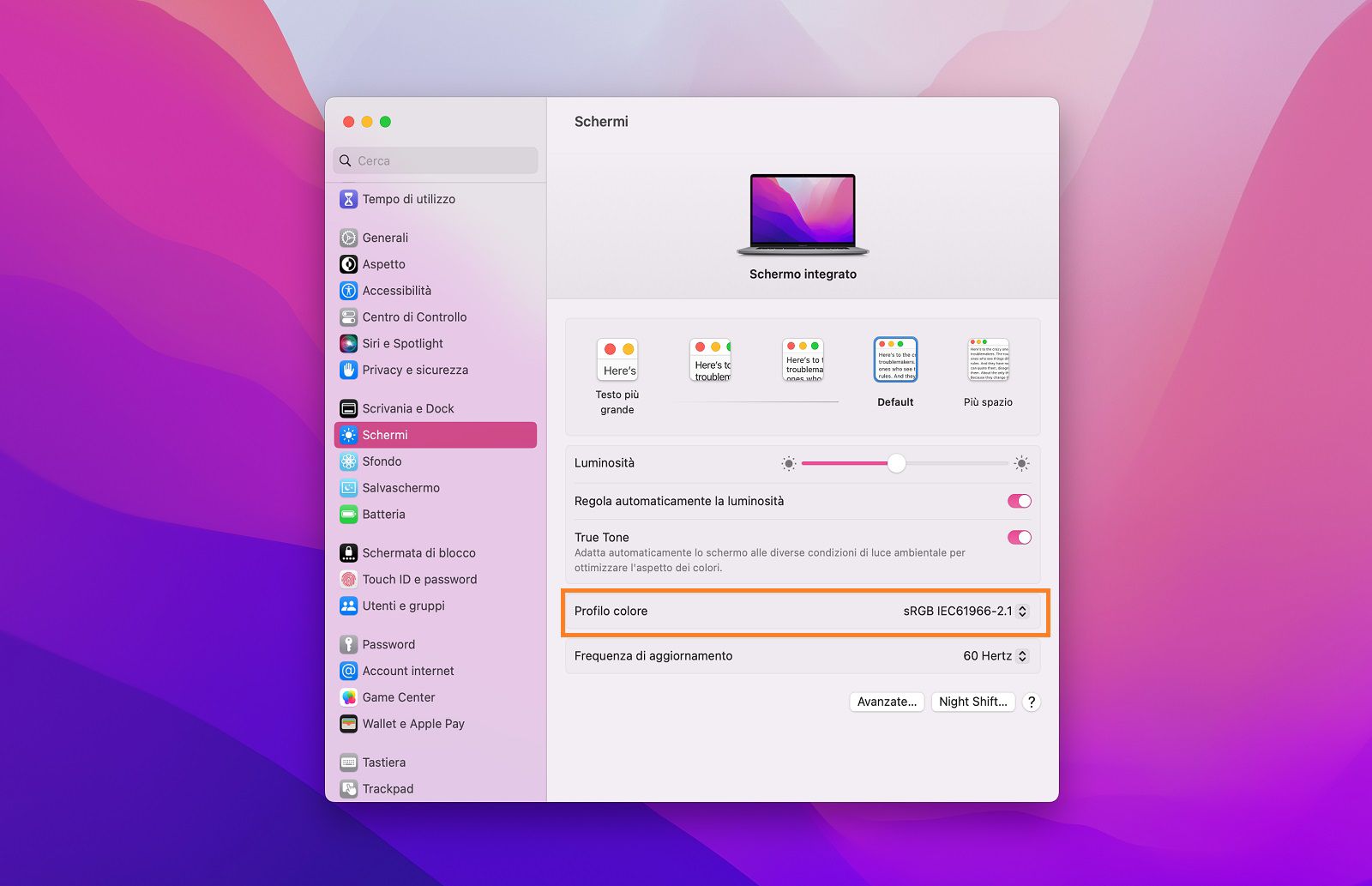
Task: Click the Aspetto sidebar icon
Action: 348,264
